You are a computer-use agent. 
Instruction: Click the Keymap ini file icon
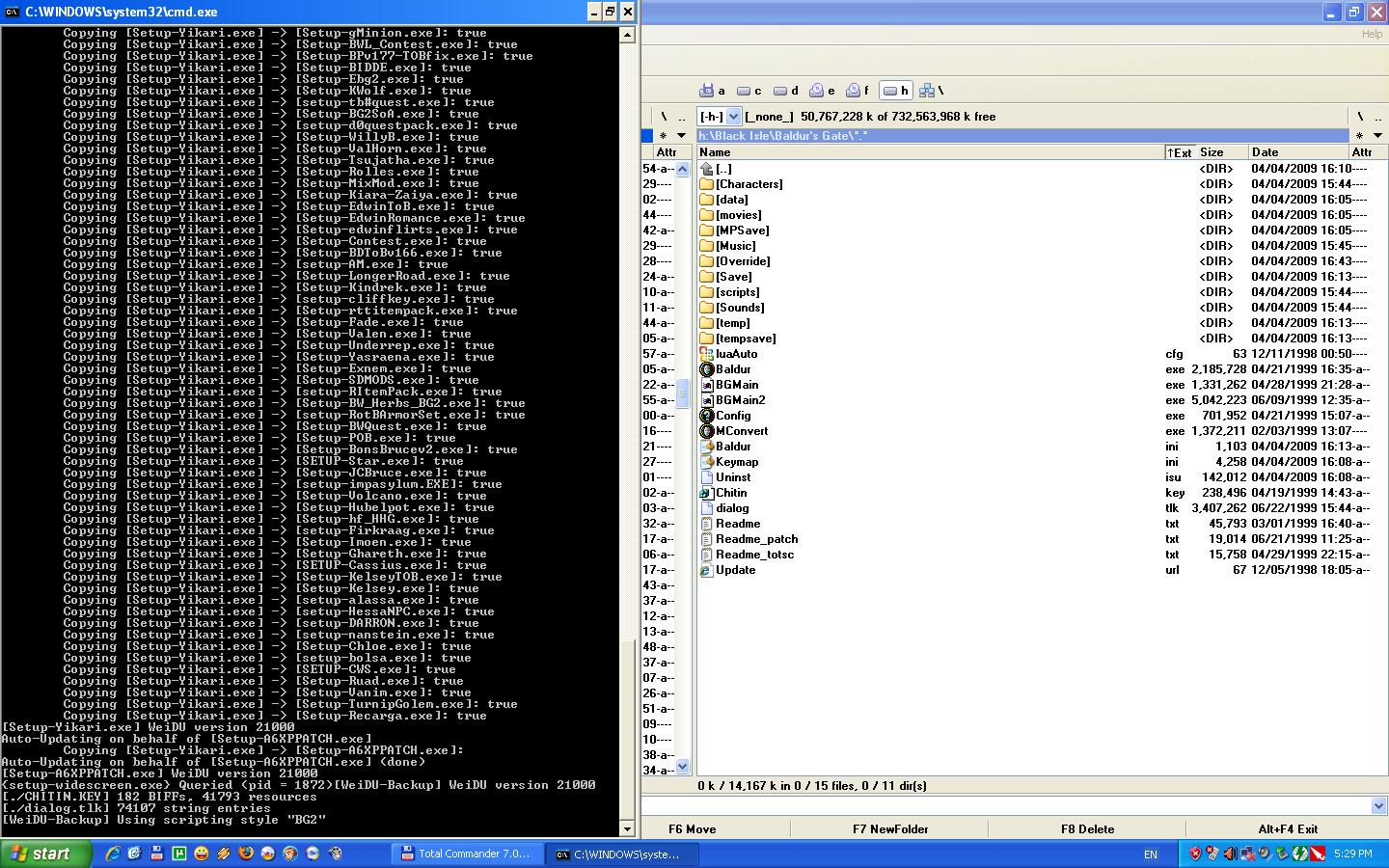point(706,462)
